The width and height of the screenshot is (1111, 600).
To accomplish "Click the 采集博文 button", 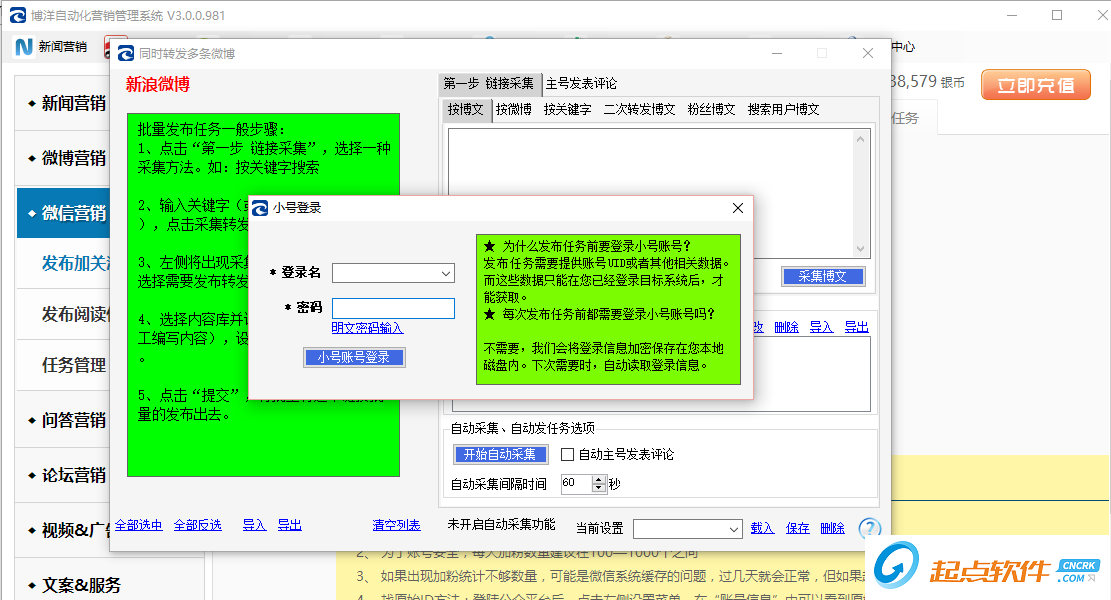I will [x=823, y=276].
